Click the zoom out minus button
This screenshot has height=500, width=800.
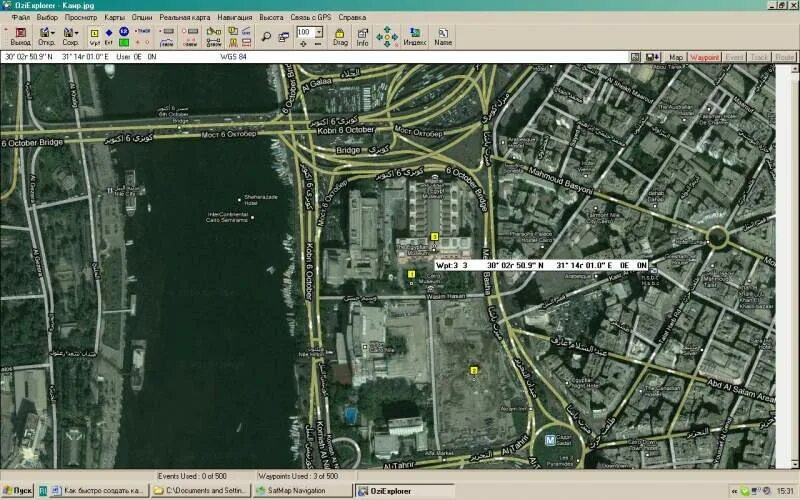pos(317,44)
